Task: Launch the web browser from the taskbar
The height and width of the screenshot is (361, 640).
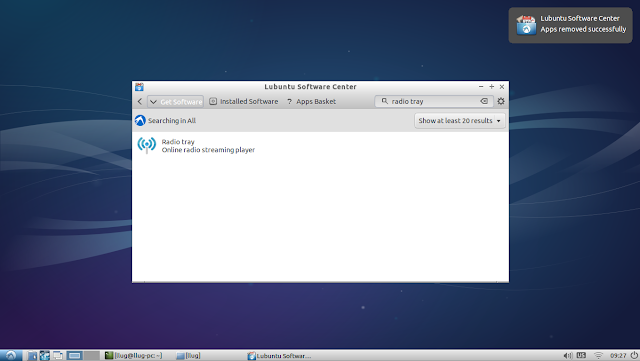Action: [44, 355]
